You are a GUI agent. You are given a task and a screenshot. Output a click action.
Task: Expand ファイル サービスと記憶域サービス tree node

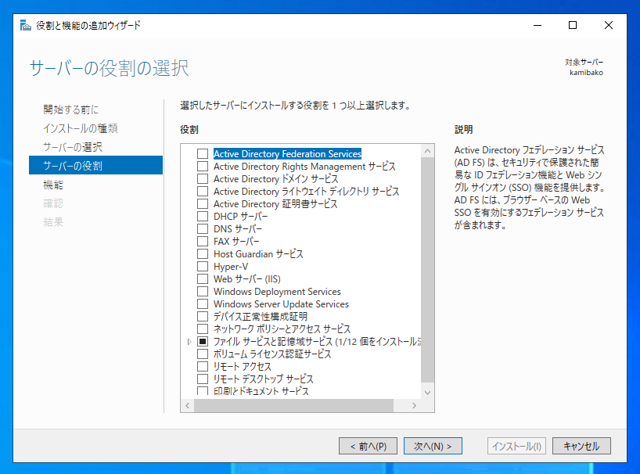pyautogui.click(x=189, y=342)
